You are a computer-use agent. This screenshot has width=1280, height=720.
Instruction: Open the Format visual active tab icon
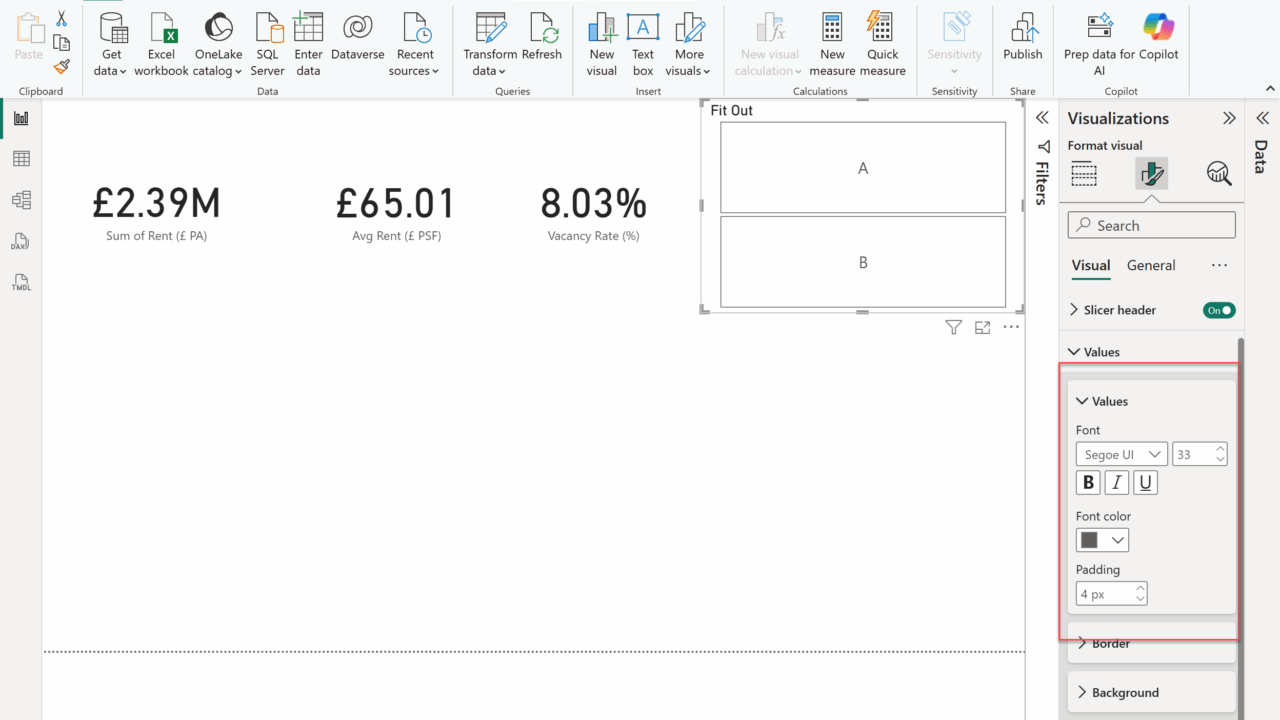[1151, 174]
